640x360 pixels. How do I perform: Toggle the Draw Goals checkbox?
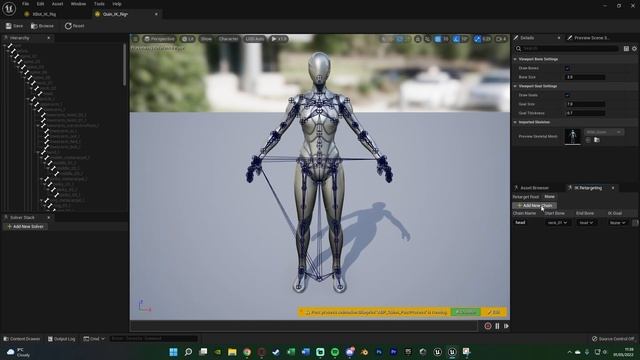click(567, 95)
